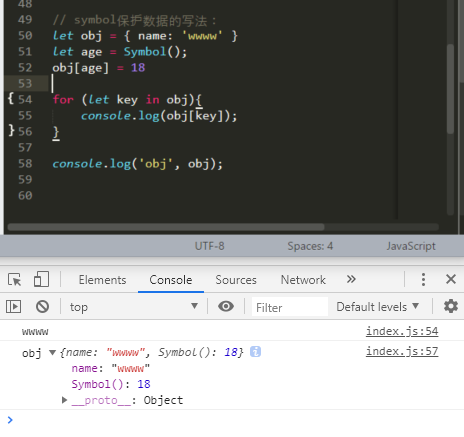This screenshot has width=464, height=437.
Task: Show more DevTools tabs
Action: (x=351, y=279)
